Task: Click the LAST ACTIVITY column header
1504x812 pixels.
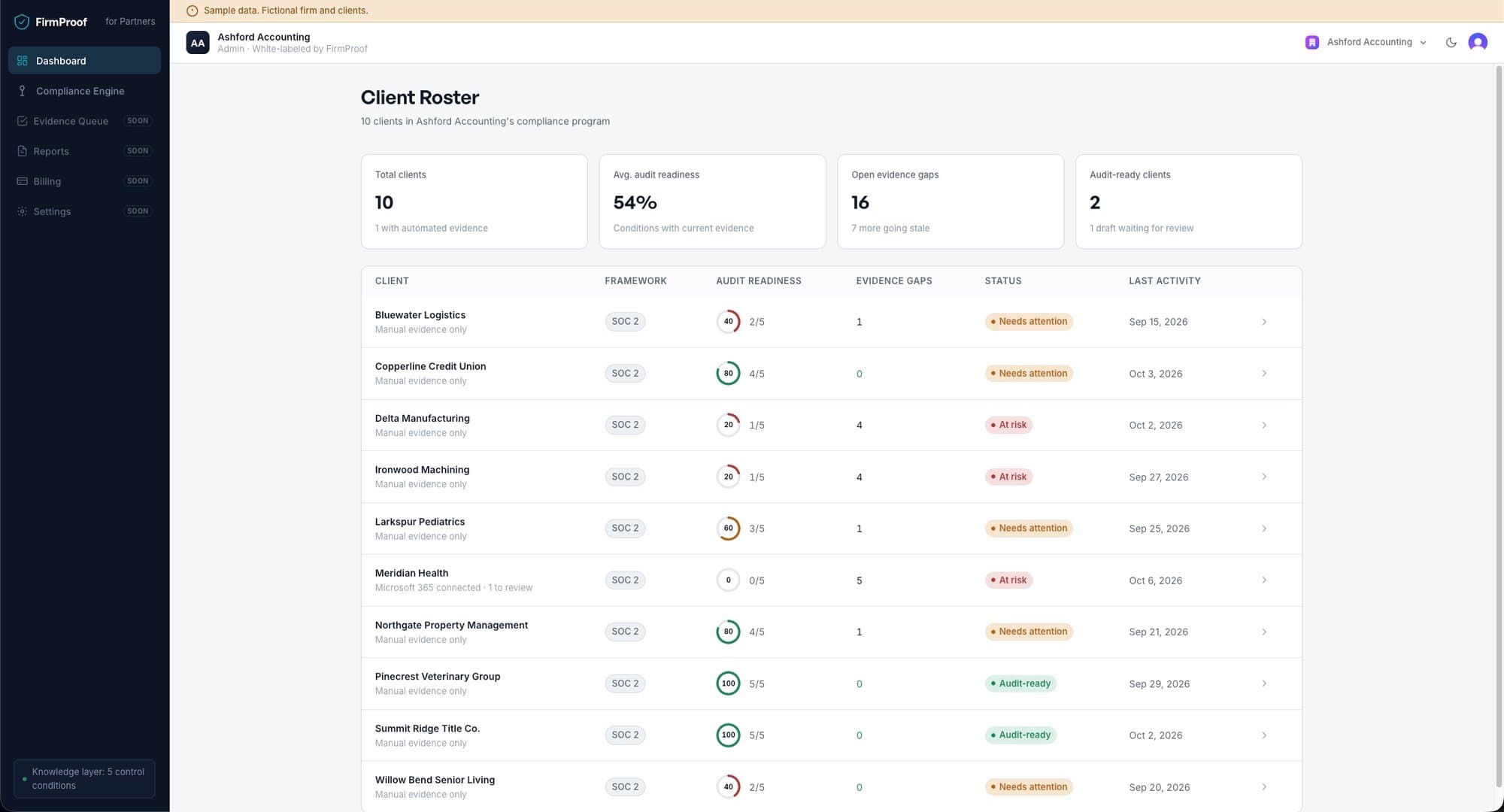Action: [x=1164, y=281]
